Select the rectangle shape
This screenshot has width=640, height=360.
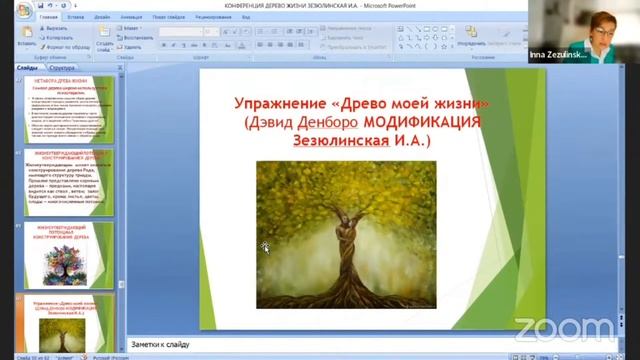coord(427,29)
